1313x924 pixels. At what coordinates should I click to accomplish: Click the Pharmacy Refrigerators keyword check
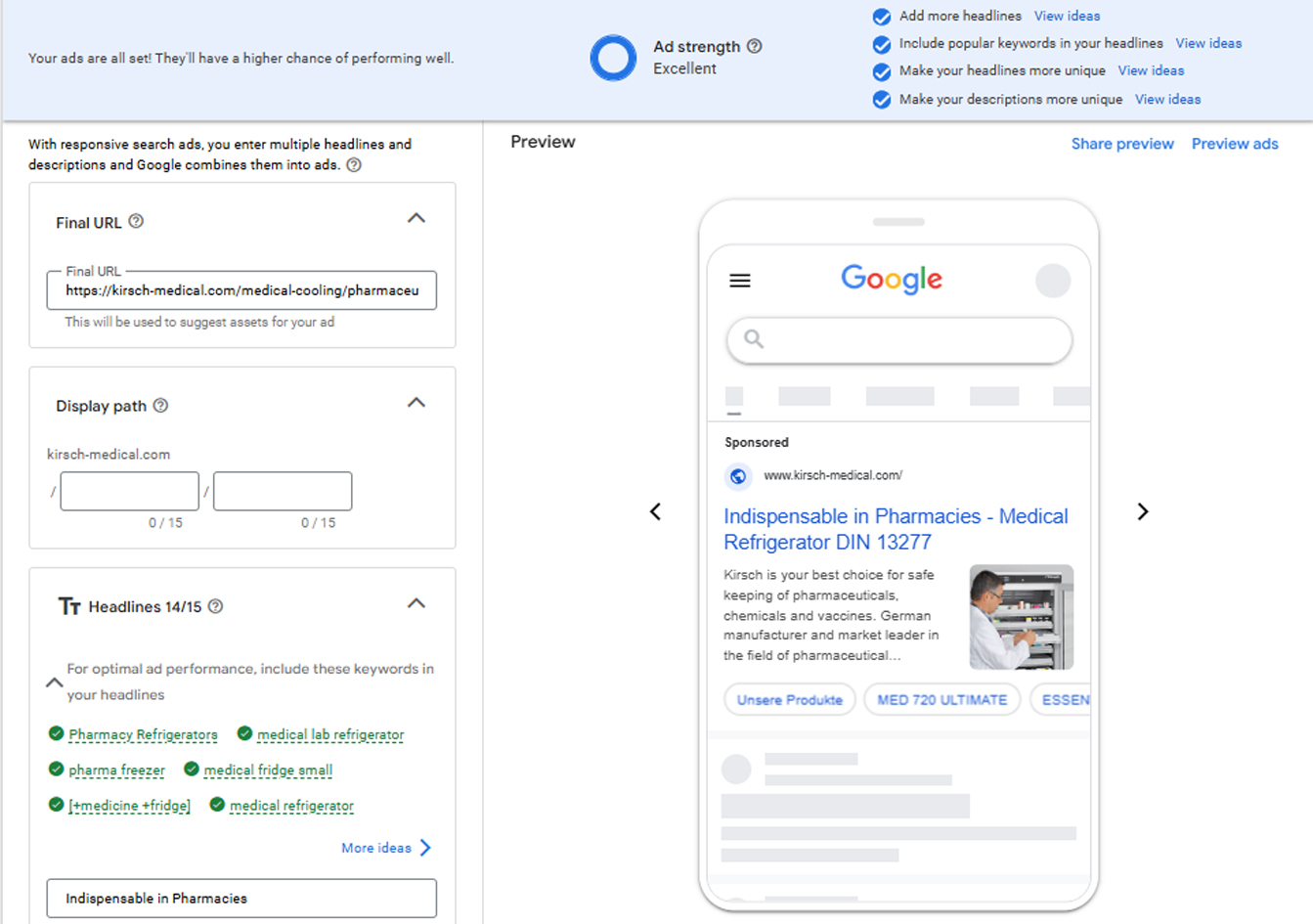[x=57, y=733]
